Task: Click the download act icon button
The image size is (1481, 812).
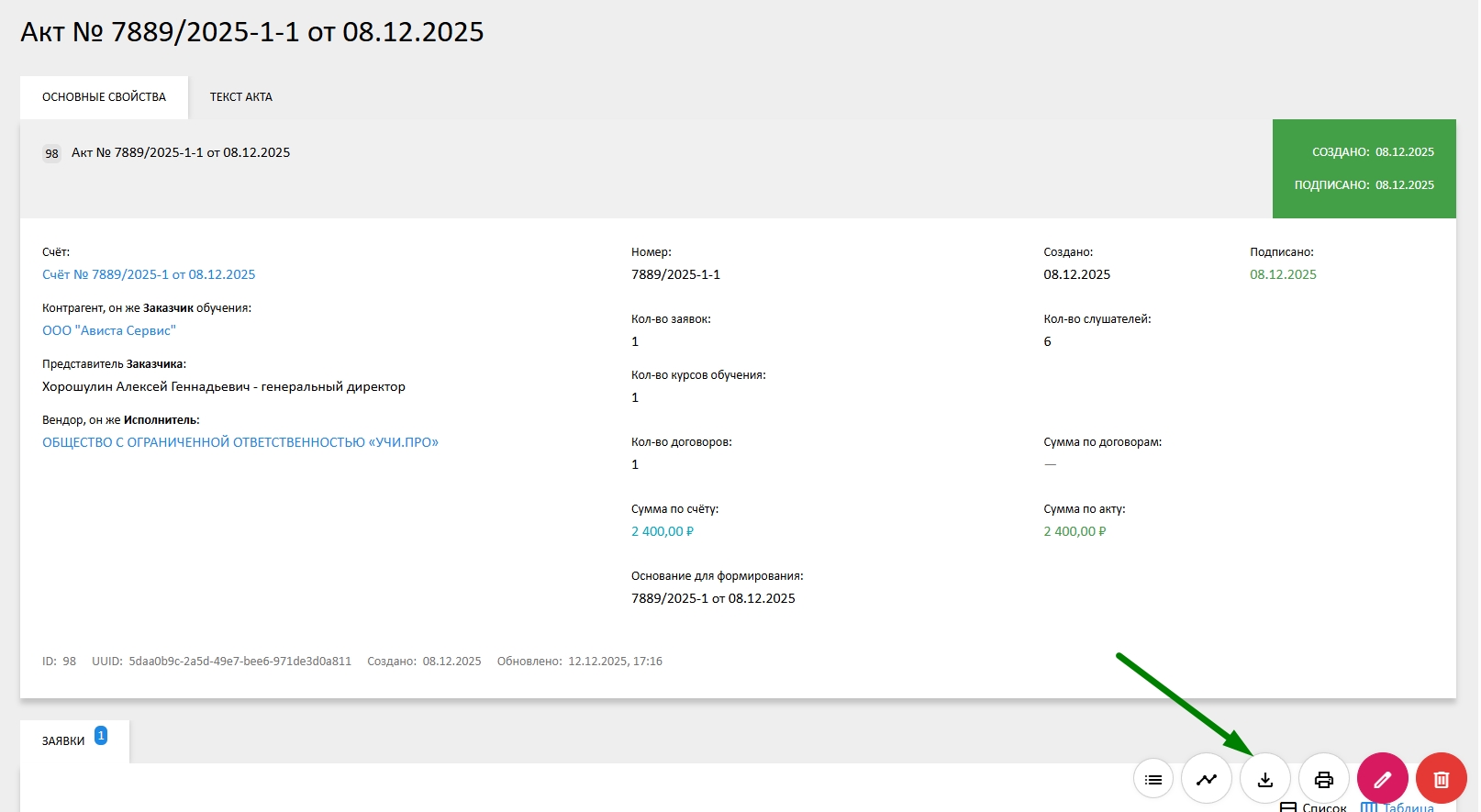Action: tap(1264, 779)
